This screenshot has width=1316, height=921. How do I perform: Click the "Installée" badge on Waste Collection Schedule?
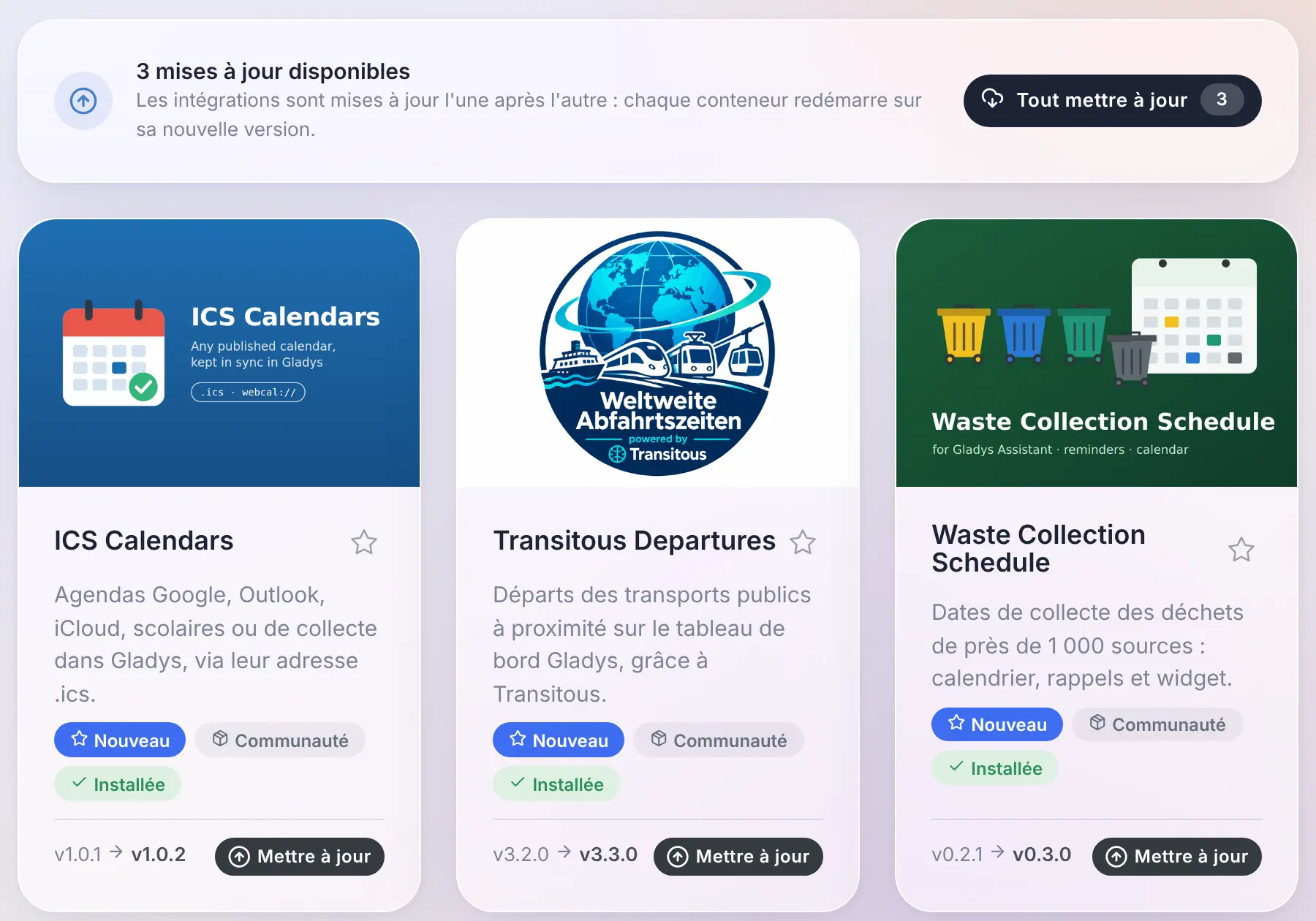(x=995, y=767)
